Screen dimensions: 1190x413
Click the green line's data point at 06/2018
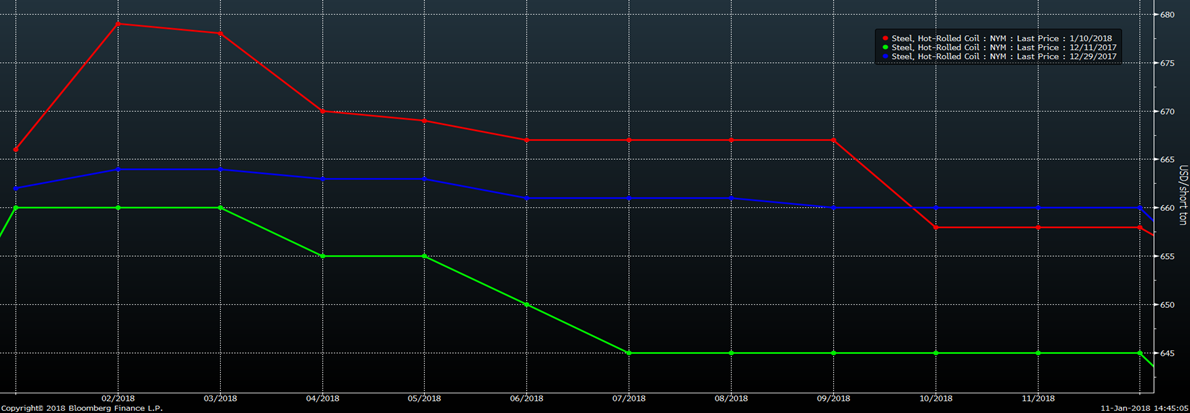coord(527,304)
